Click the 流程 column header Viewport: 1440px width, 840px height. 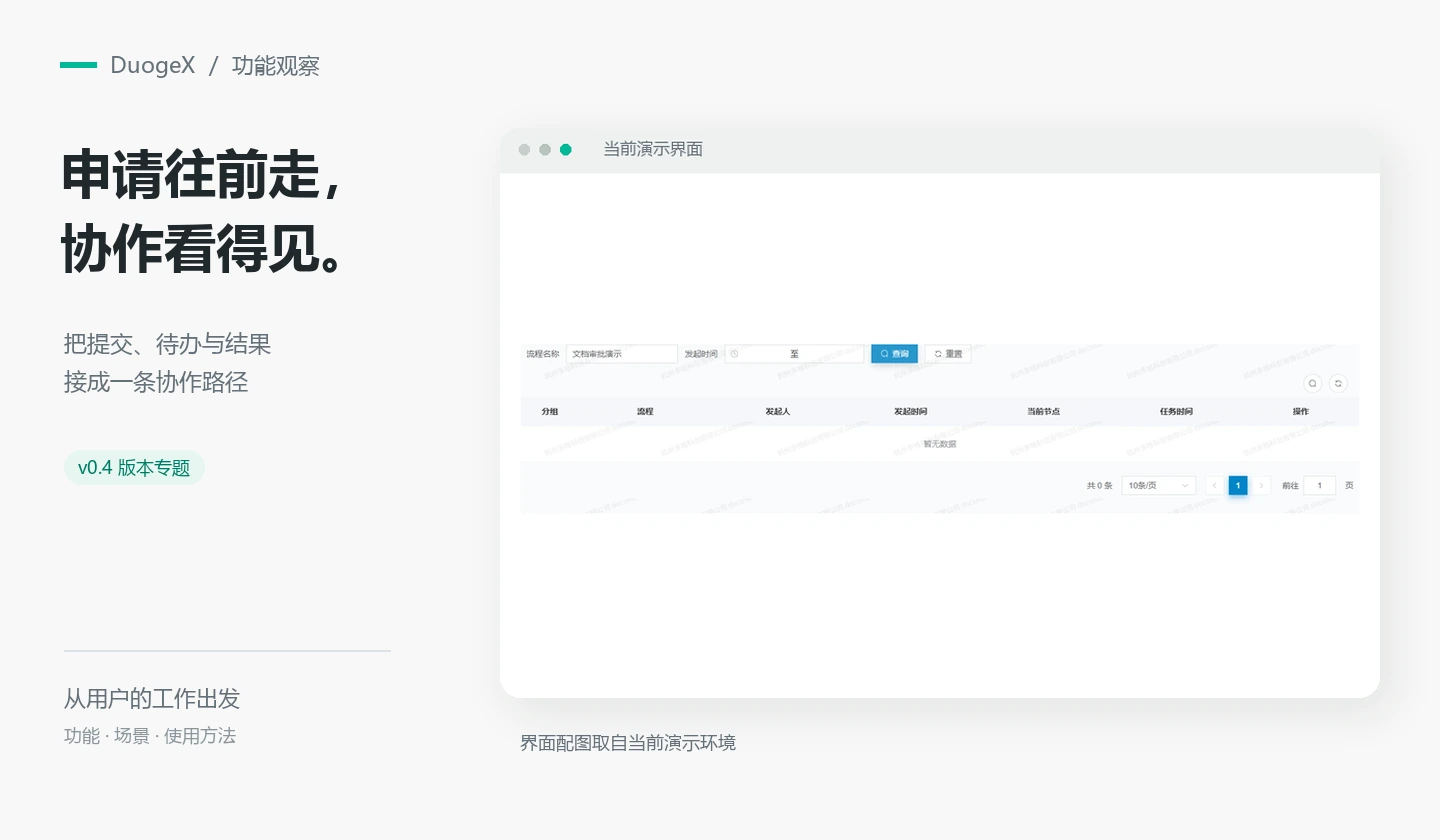tap(645, 412)
